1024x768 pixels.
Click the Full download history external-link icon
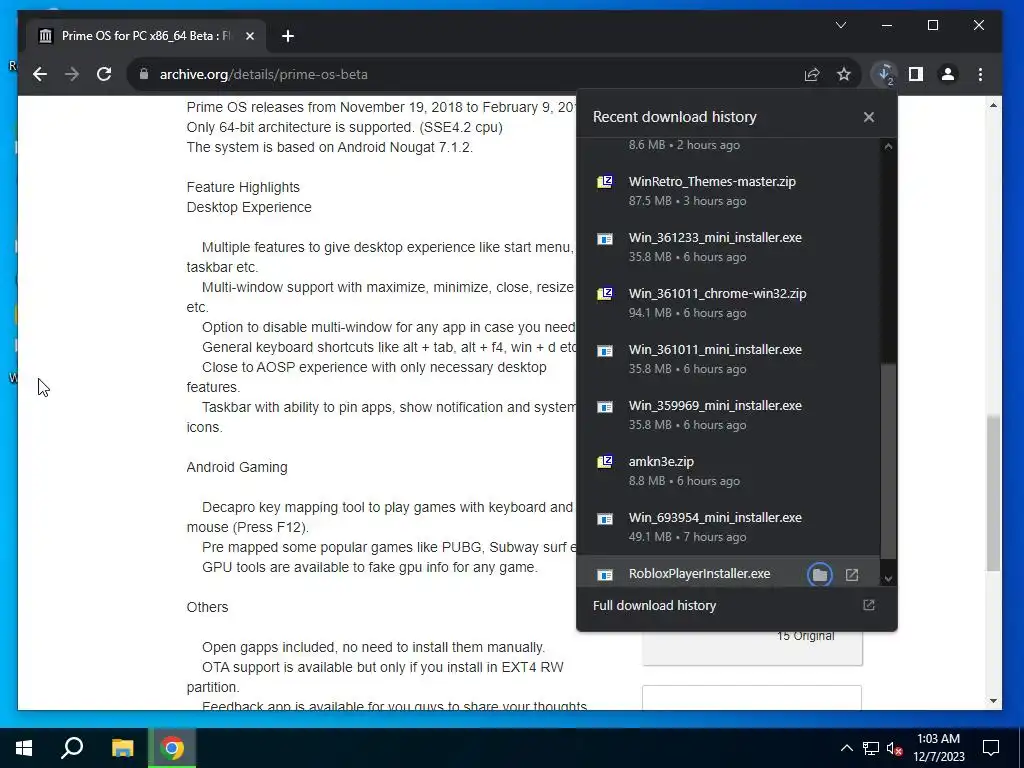click(x=869, y=605)
